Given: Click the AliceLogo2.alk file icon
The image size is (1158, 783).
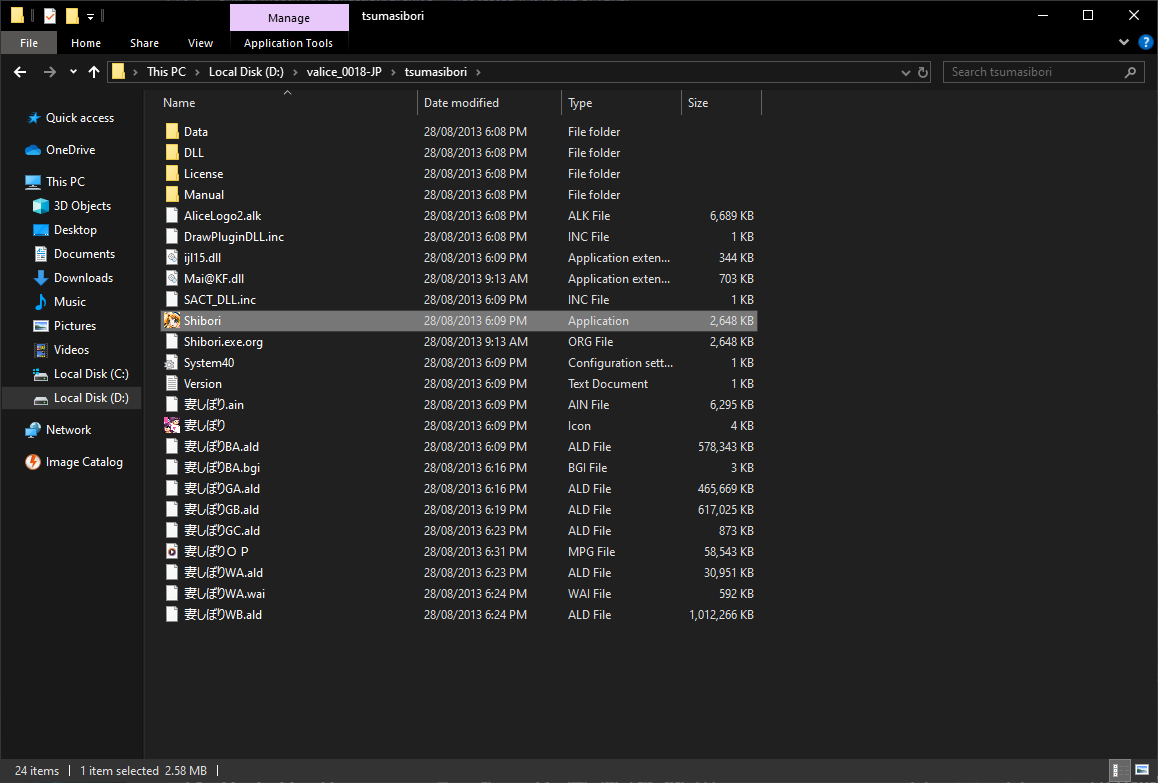Looking at the screenshot, I should pos(171,216).
